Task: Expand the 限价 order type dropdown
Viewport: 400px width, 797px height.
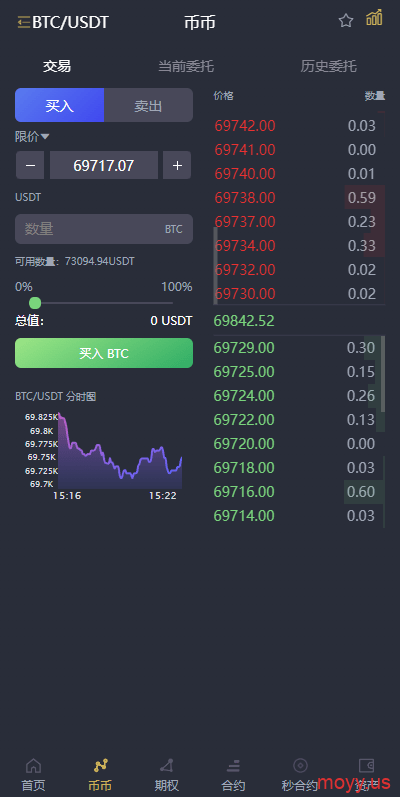Action: pos(32,136)
